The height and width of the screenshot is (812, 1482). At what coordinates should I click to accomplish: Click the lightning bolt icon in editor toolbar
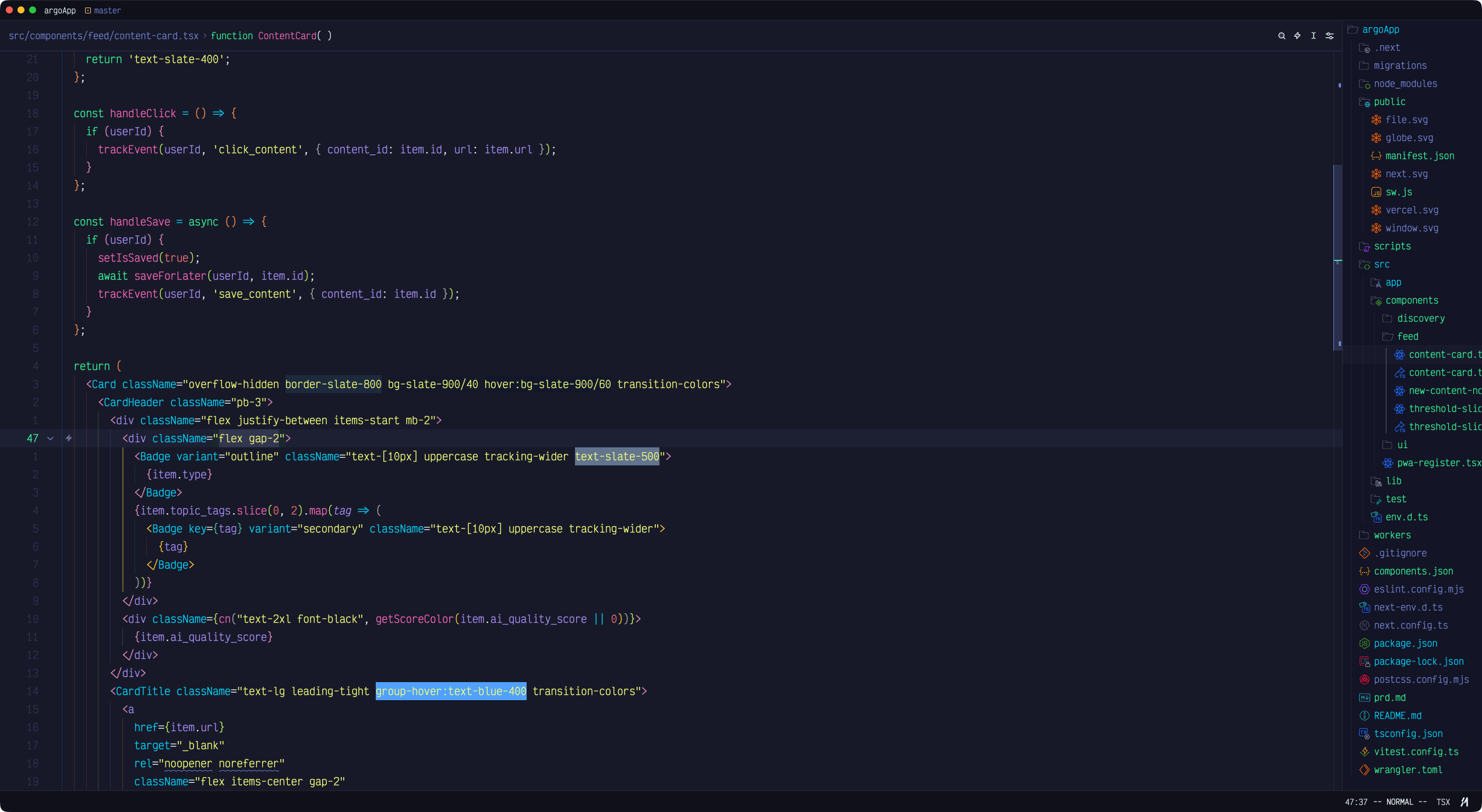[1297, 36]
